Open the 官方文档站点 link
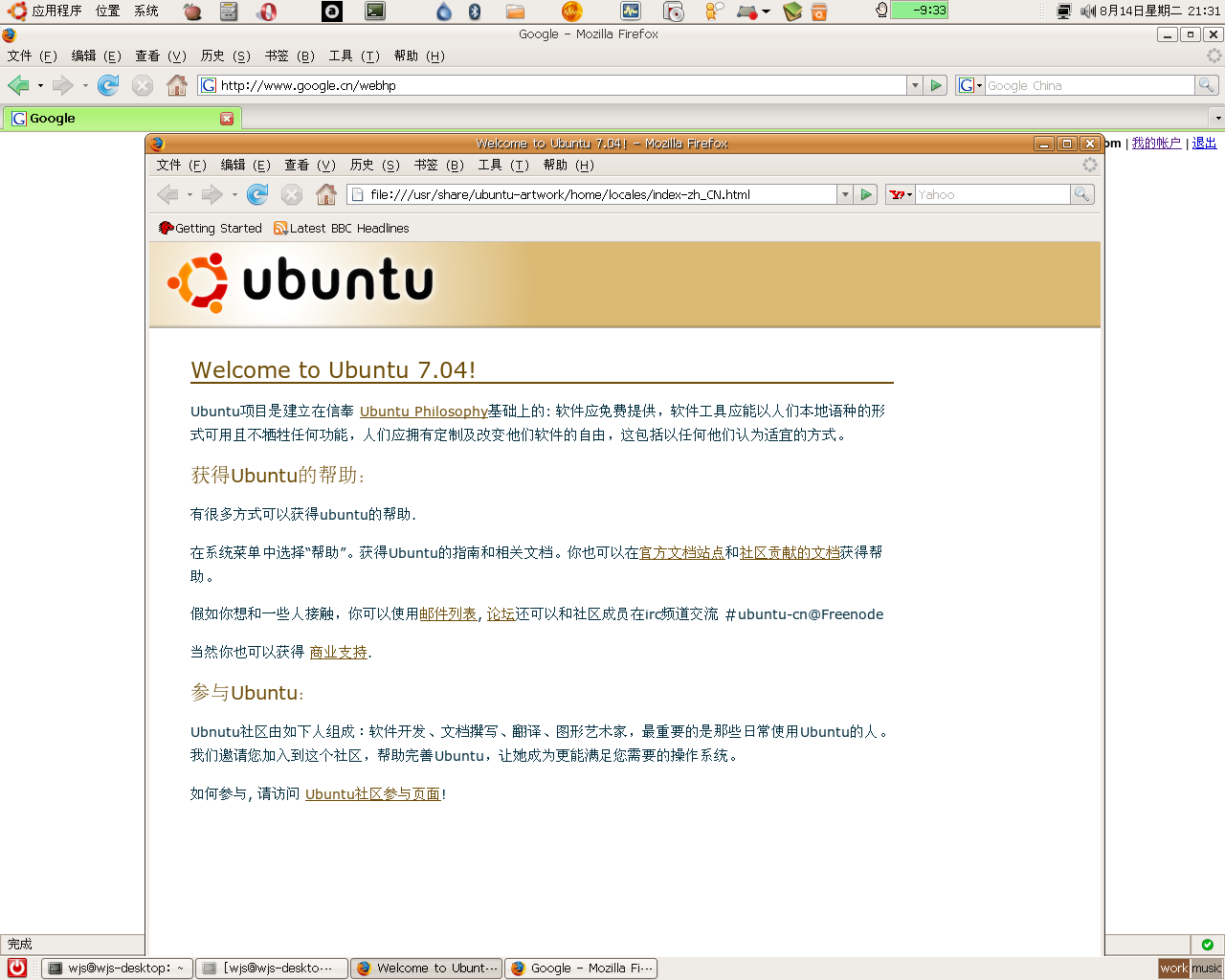The width and height of the screenshot is (1225, 980). click(681, 552)
